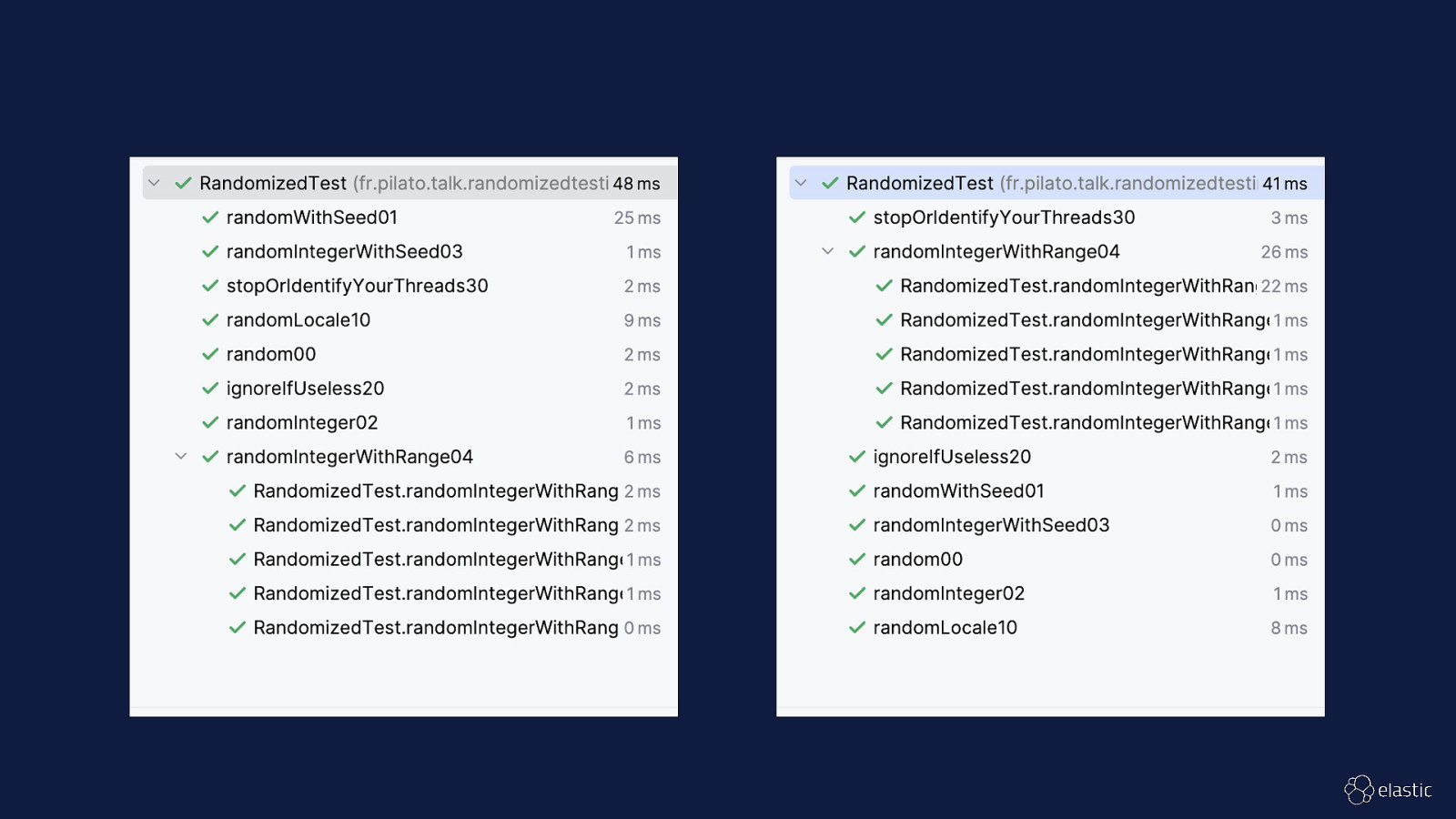1456x819 pixels.
Task: Click passed checkmark of left RandomizedTest root
Action: click(x=183, y=183)
